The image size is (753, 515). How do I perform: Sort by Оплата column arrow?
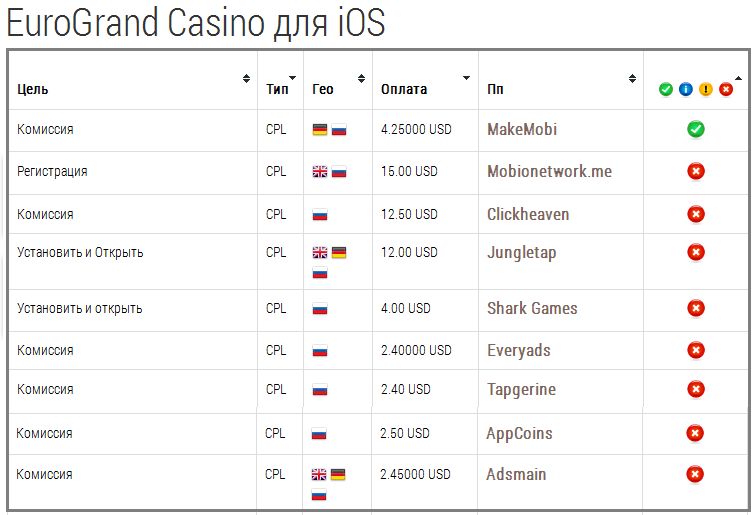[x=466, y=78]
